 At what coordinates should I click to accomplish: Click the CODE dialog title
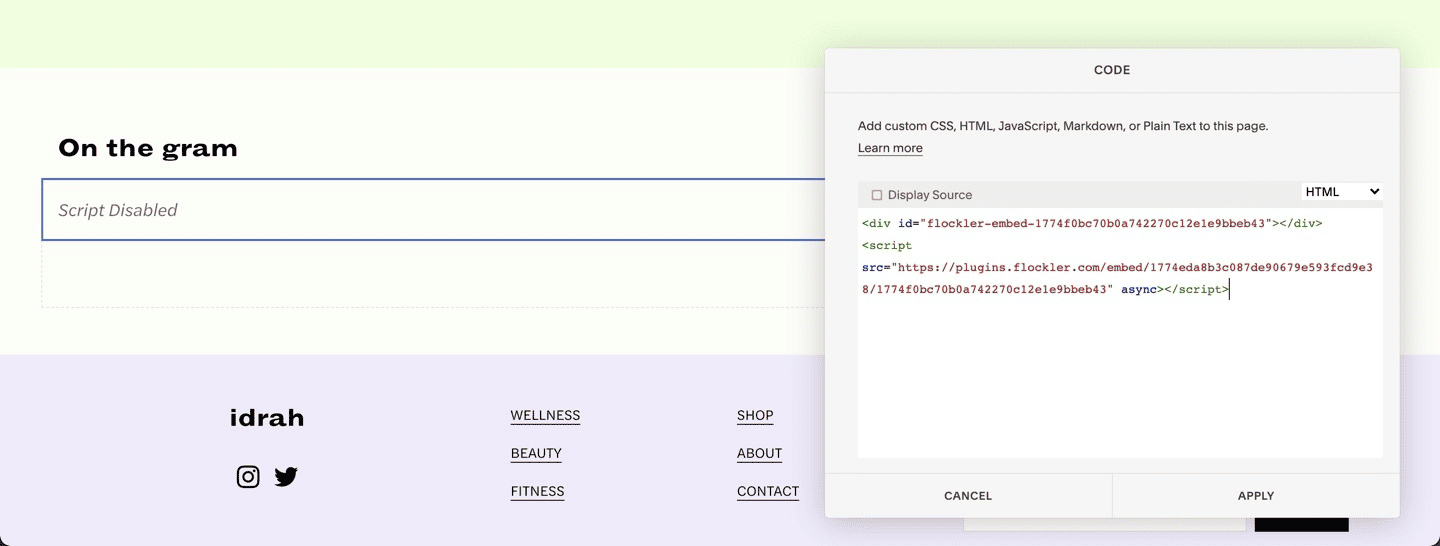pyautogui.click(x=1112, y=70)
